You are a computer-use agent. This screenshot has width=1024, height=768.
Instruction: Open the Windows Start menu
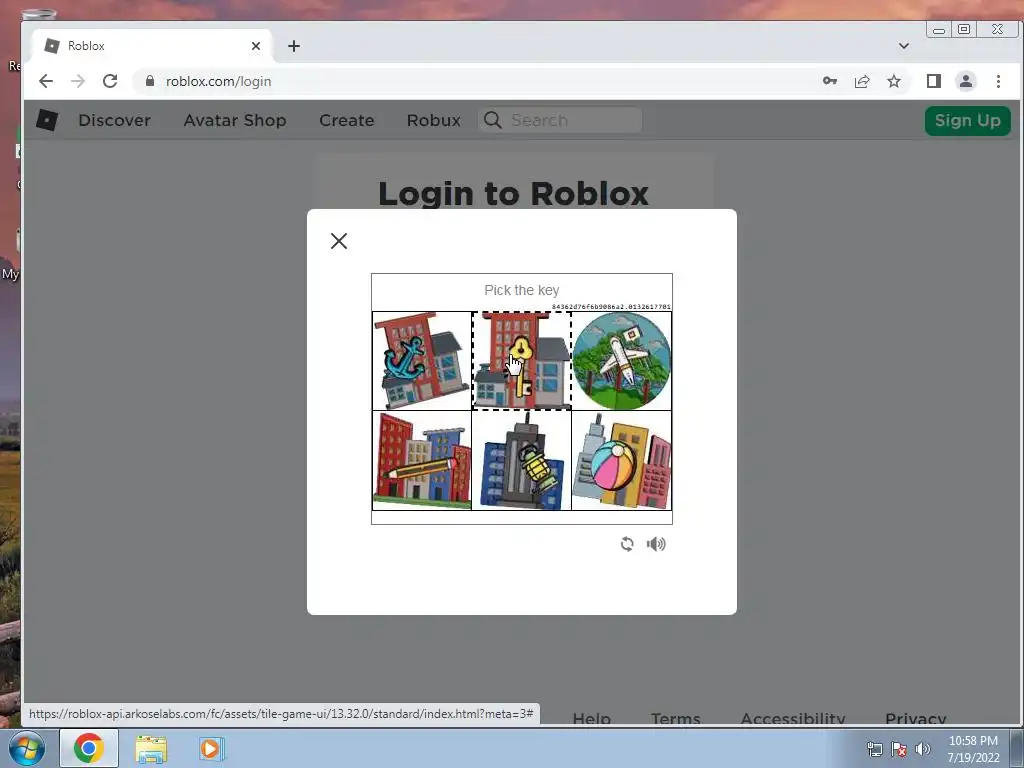tap(26, 748)
